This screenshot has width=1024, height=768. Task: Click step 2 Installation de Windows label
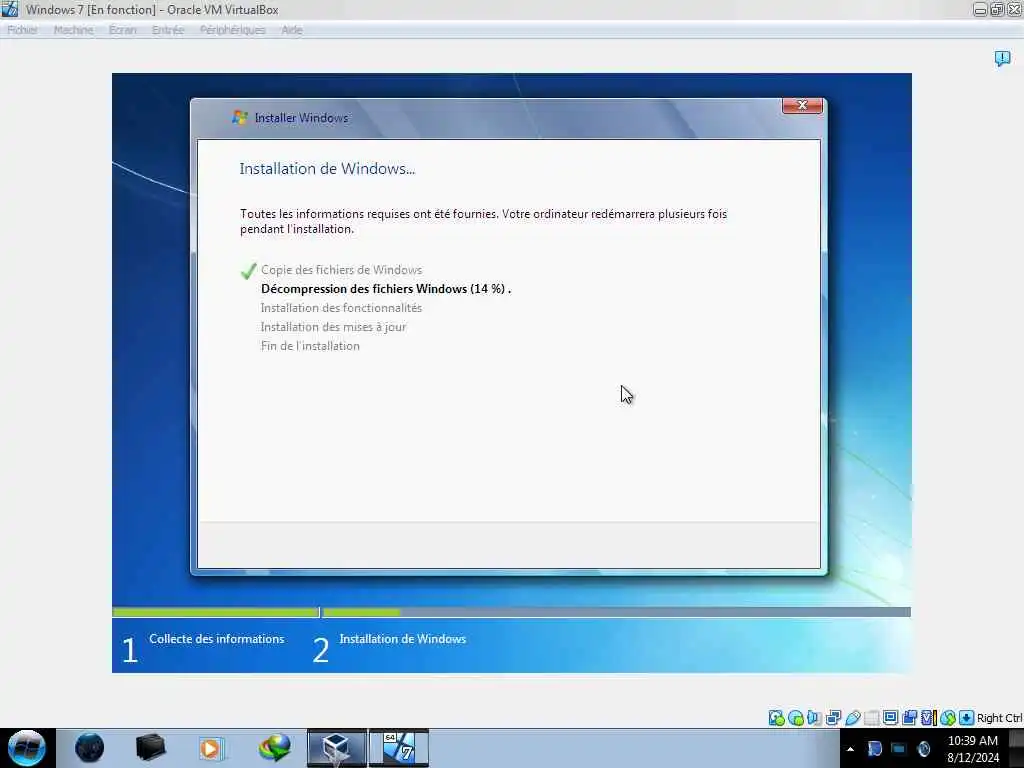[403, 639]
